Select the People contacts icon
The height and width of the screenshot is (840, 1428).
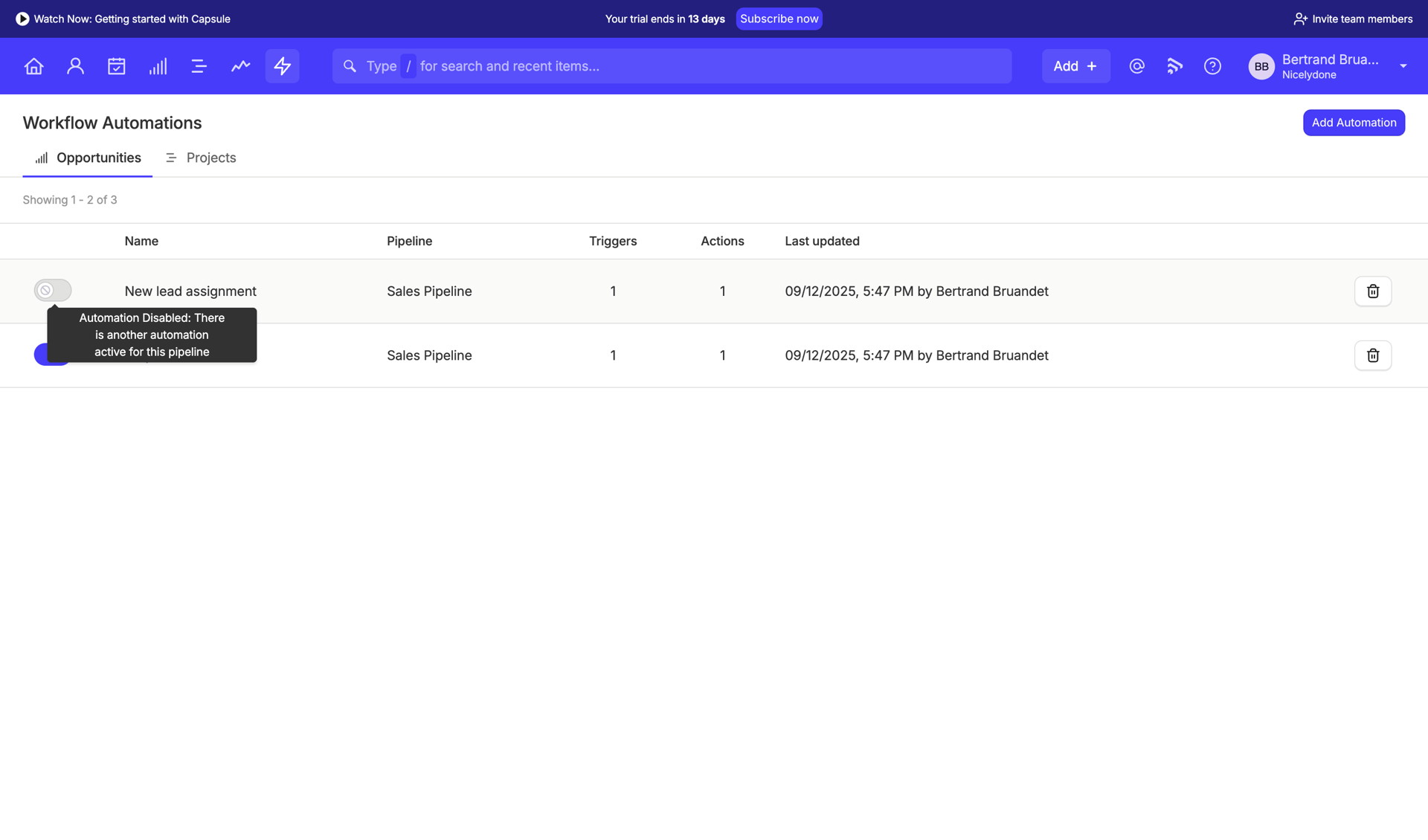pos(75,66)
